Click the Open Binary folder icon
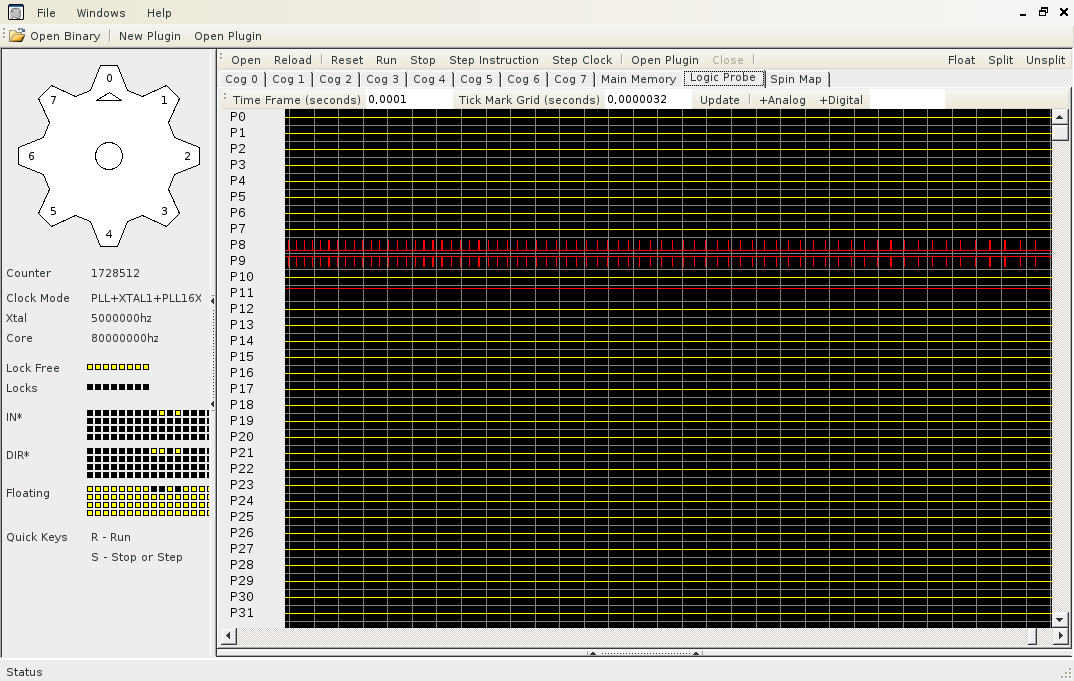This screenshot has height=681, width=1074. (x=18, y=36)
